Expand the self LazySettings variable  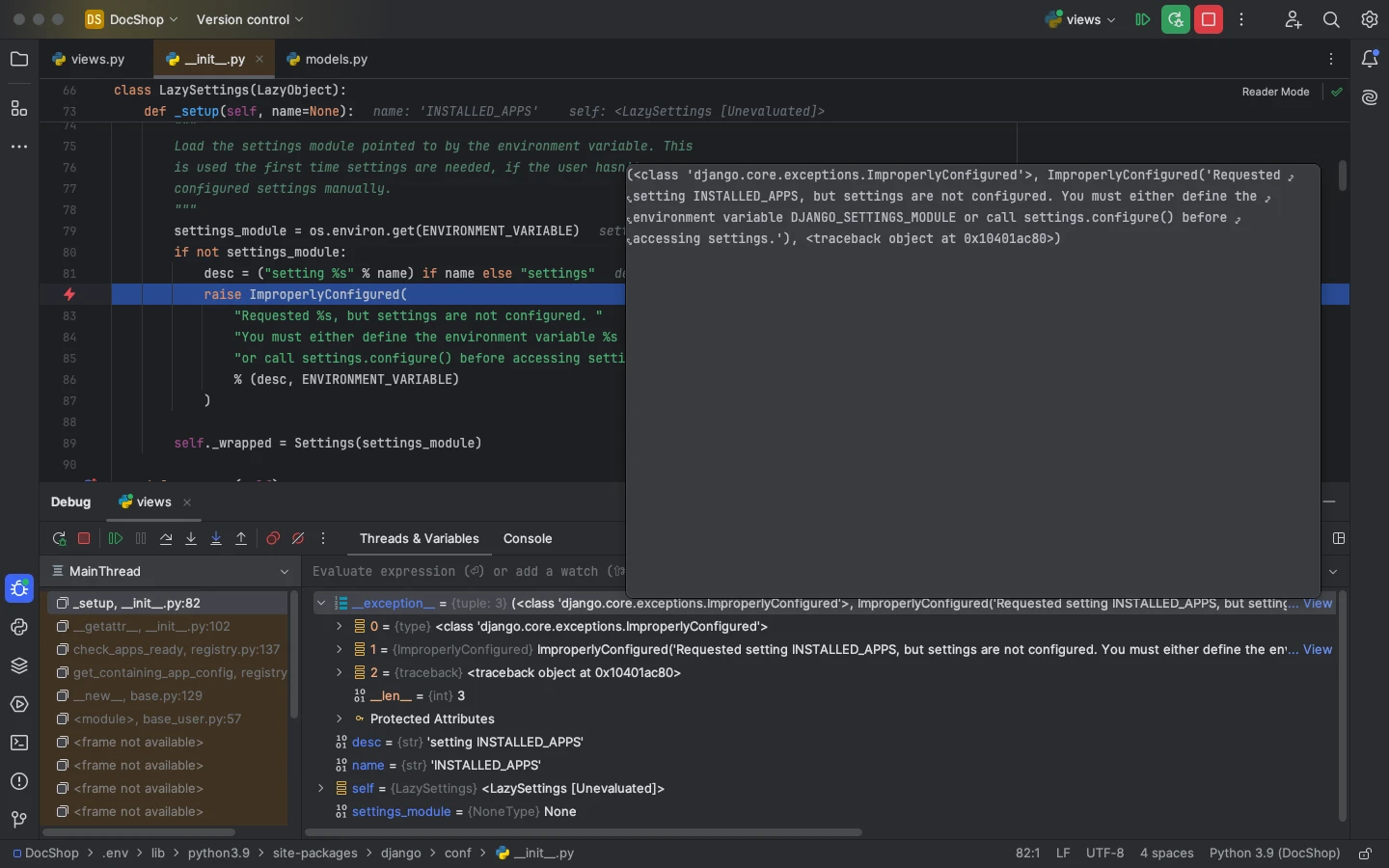(321, 789)
